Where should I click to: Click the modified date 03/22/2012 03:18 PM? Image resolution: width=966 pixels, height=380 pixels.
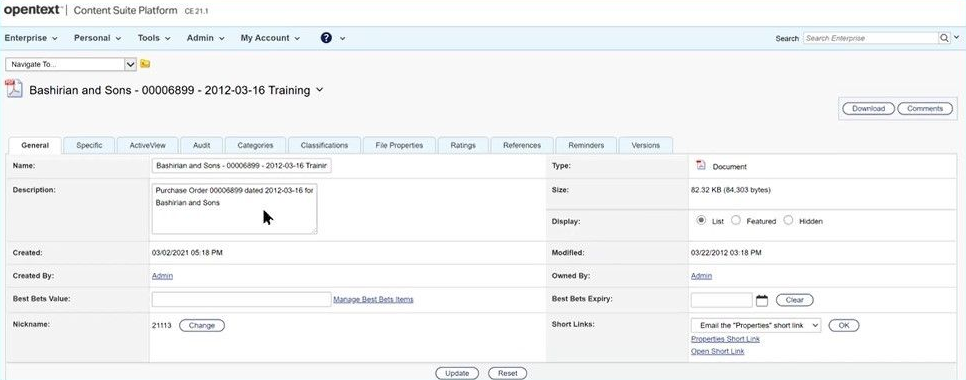pyautogui.click(x=726, y=253)
